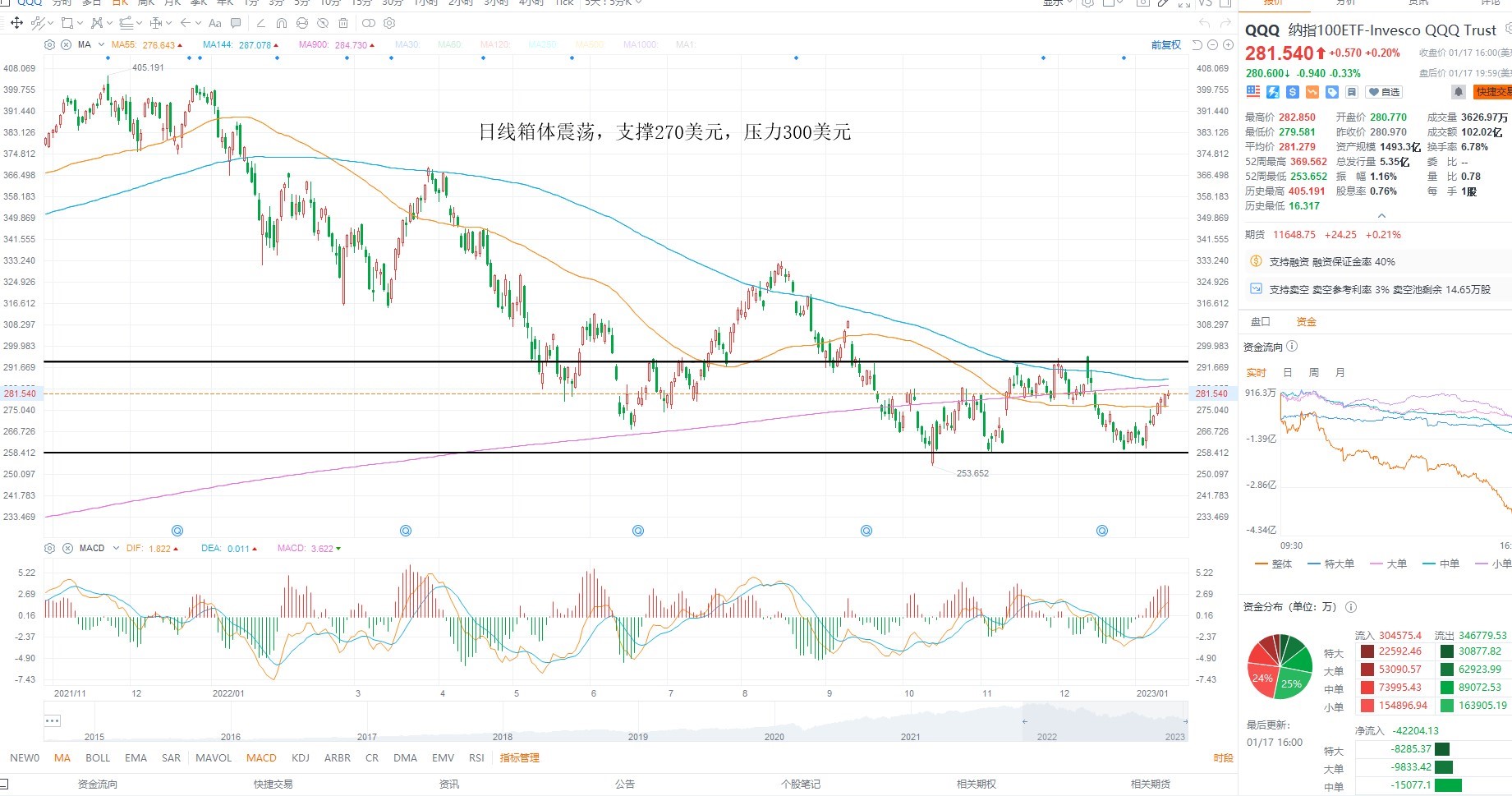Click the 2020 area on the timeline navigator

[x=774, y=737]
